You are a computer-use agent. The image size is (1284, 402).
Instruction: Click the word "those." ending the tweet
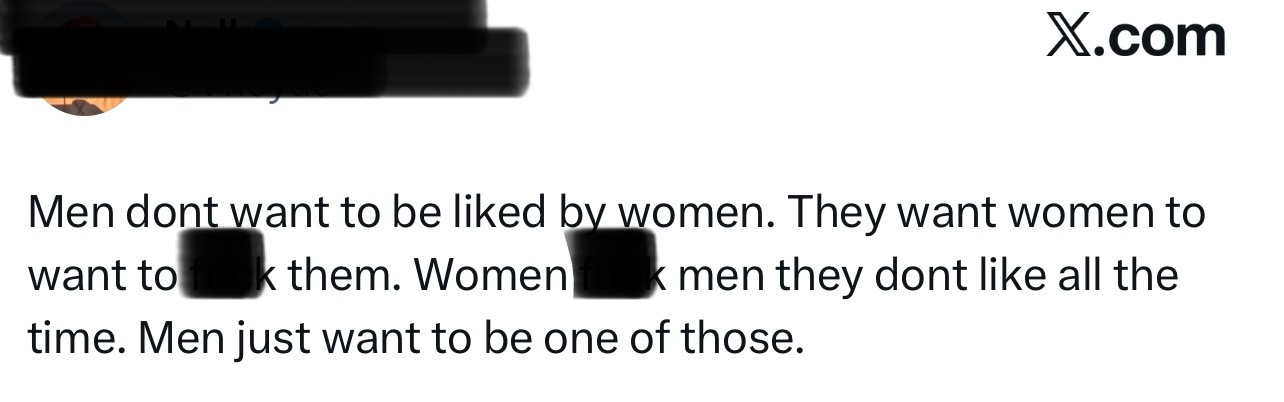(x=742, y=338)
